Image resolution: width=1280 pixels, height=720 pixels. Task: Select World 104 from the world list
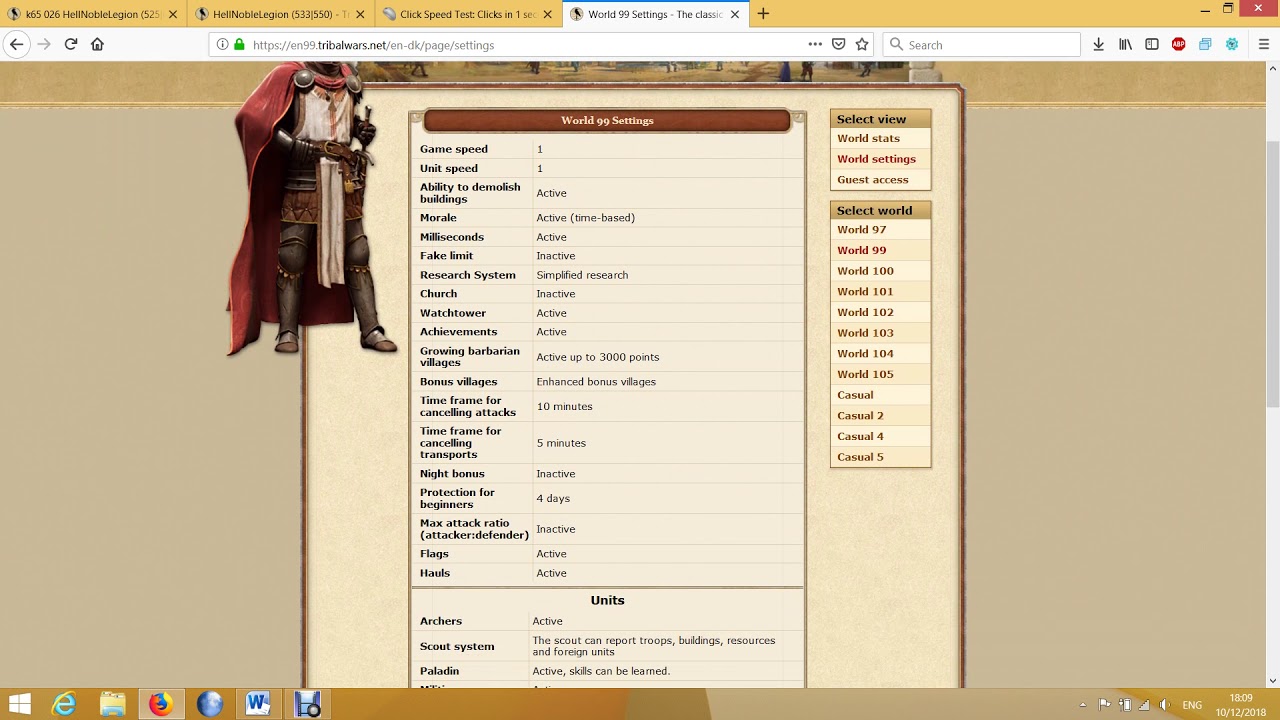tap(865, 353)
